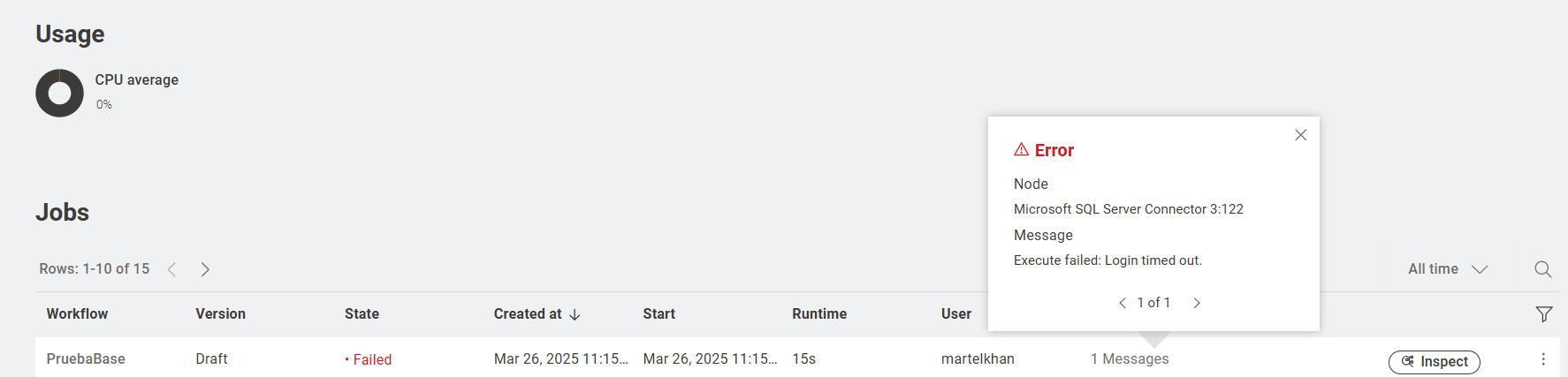Close the Error popup
The image size is (1568, 377).
coord(1300,135)
